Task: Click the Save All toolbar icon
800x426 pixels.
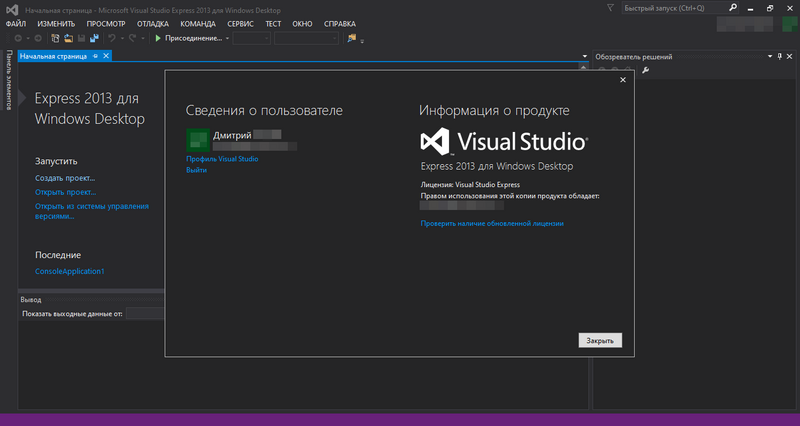Action: tap(94, 38)
